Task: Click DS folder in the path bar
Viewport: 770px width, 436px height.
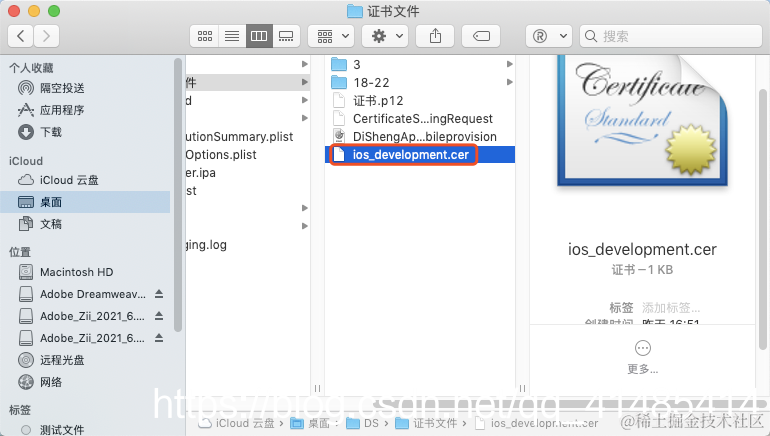Action: pos(362,423)
